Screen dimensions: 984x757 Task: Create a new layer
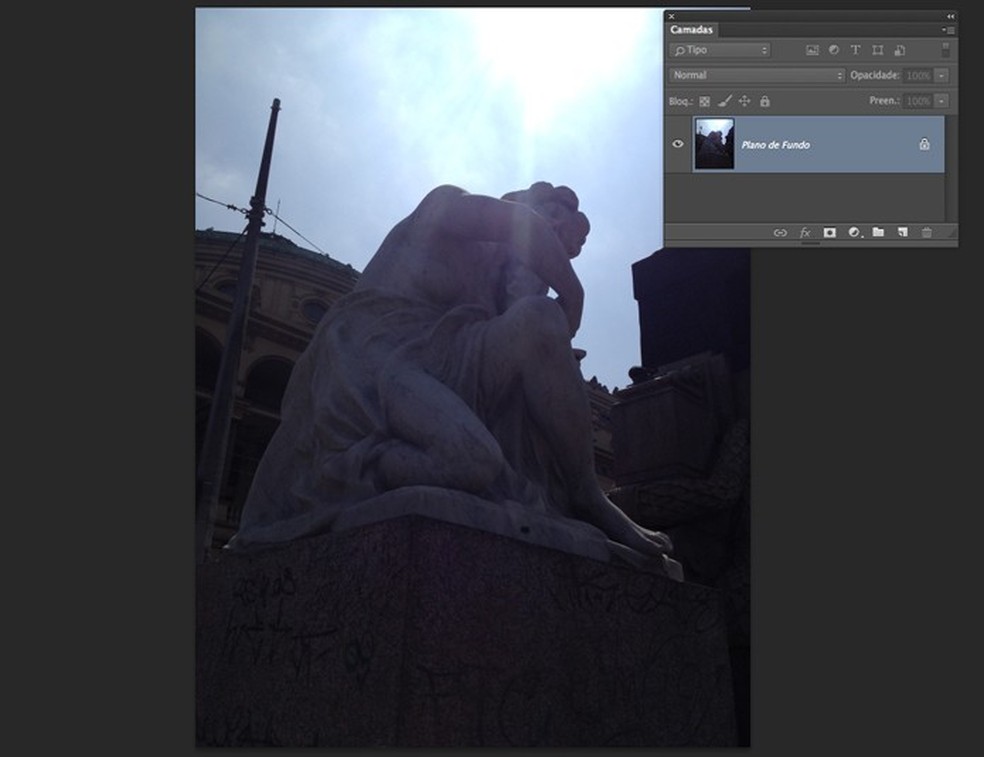902,233
